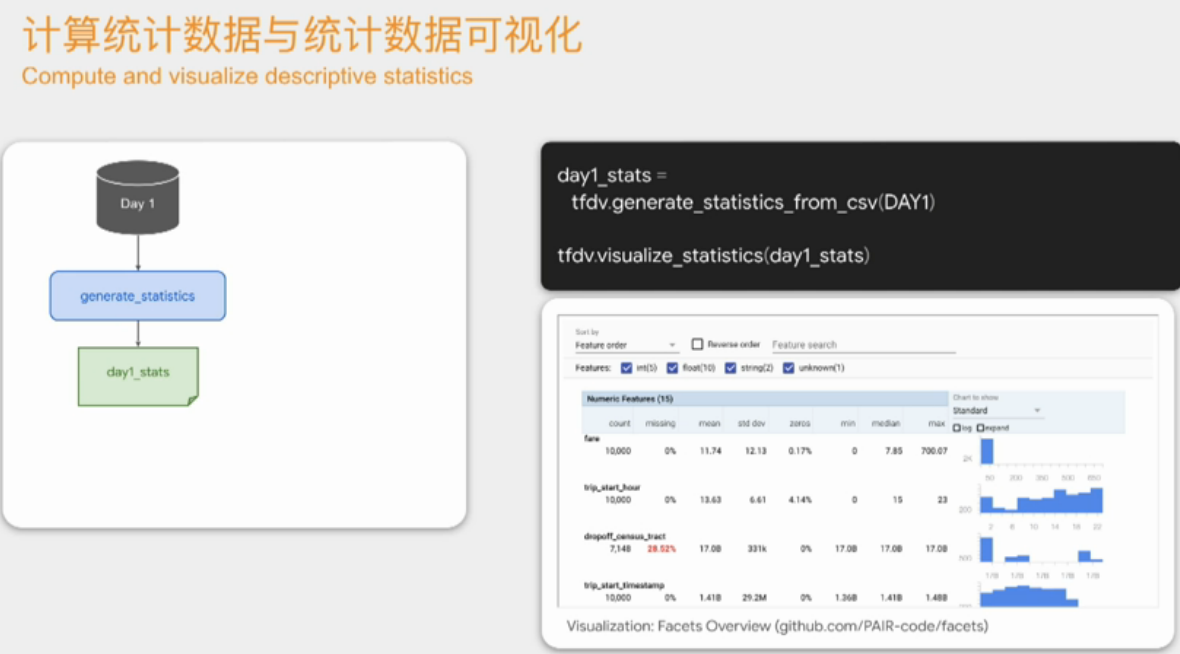Click the Numeric Features (15) header
Image resolution: width=1180 pixels, height=654 pixels.
[764, 399]
